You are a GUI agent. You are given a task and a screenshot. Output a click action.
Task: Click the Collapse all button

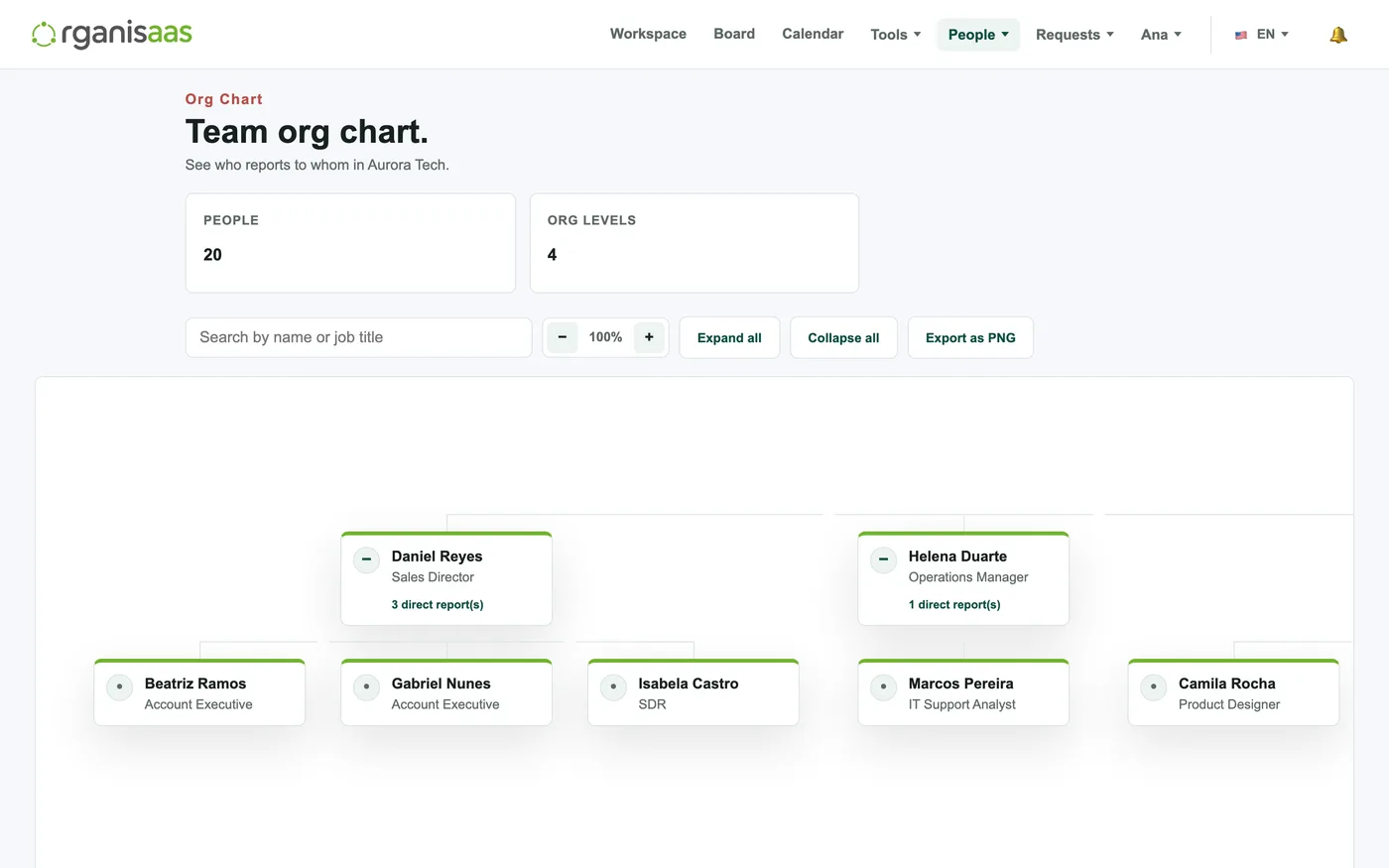coord(843,337)
